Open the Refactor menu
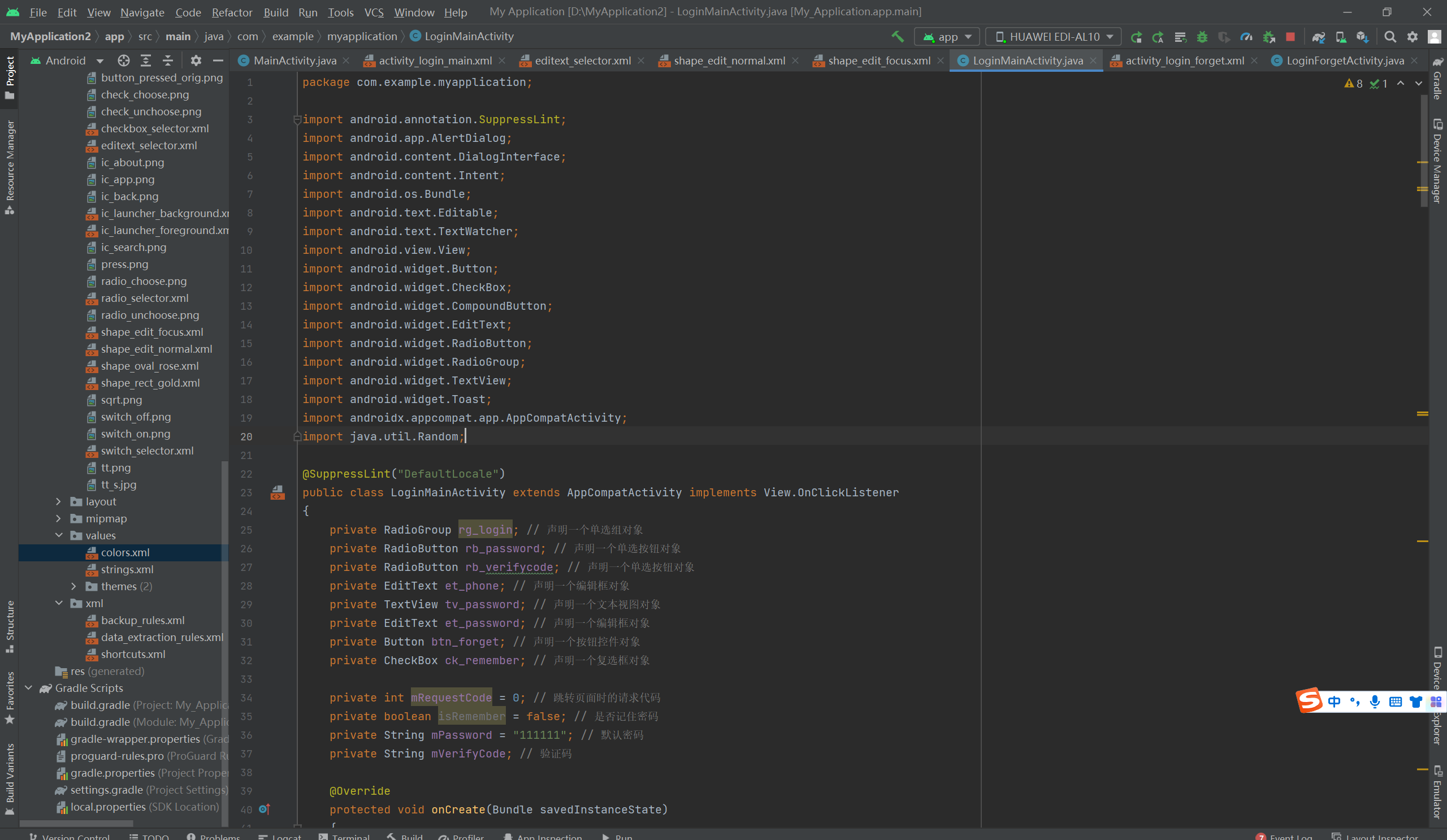1447x840 pixels. pyautogui.click(x=231, y=12)
